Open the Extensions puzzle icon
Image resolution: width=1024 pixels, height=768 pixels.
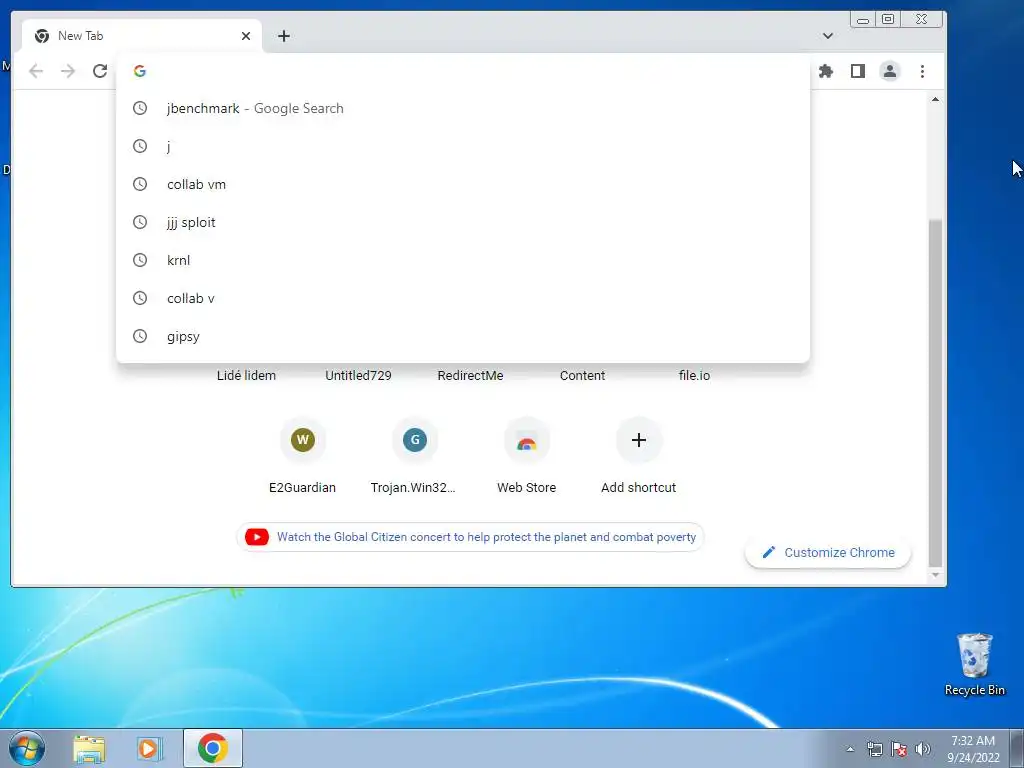(826, 71)
